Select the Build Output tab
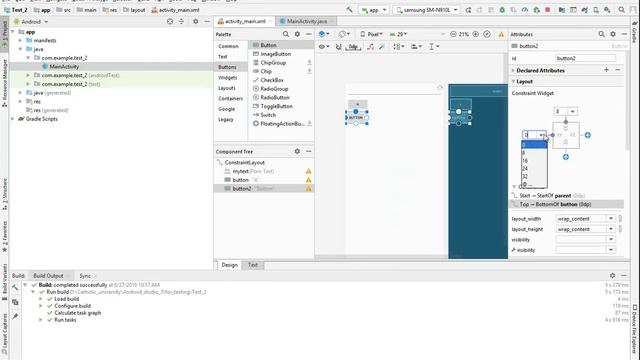The height and width of the screenshot is (360, 640). pyautogui.click(x=49, y=276)
